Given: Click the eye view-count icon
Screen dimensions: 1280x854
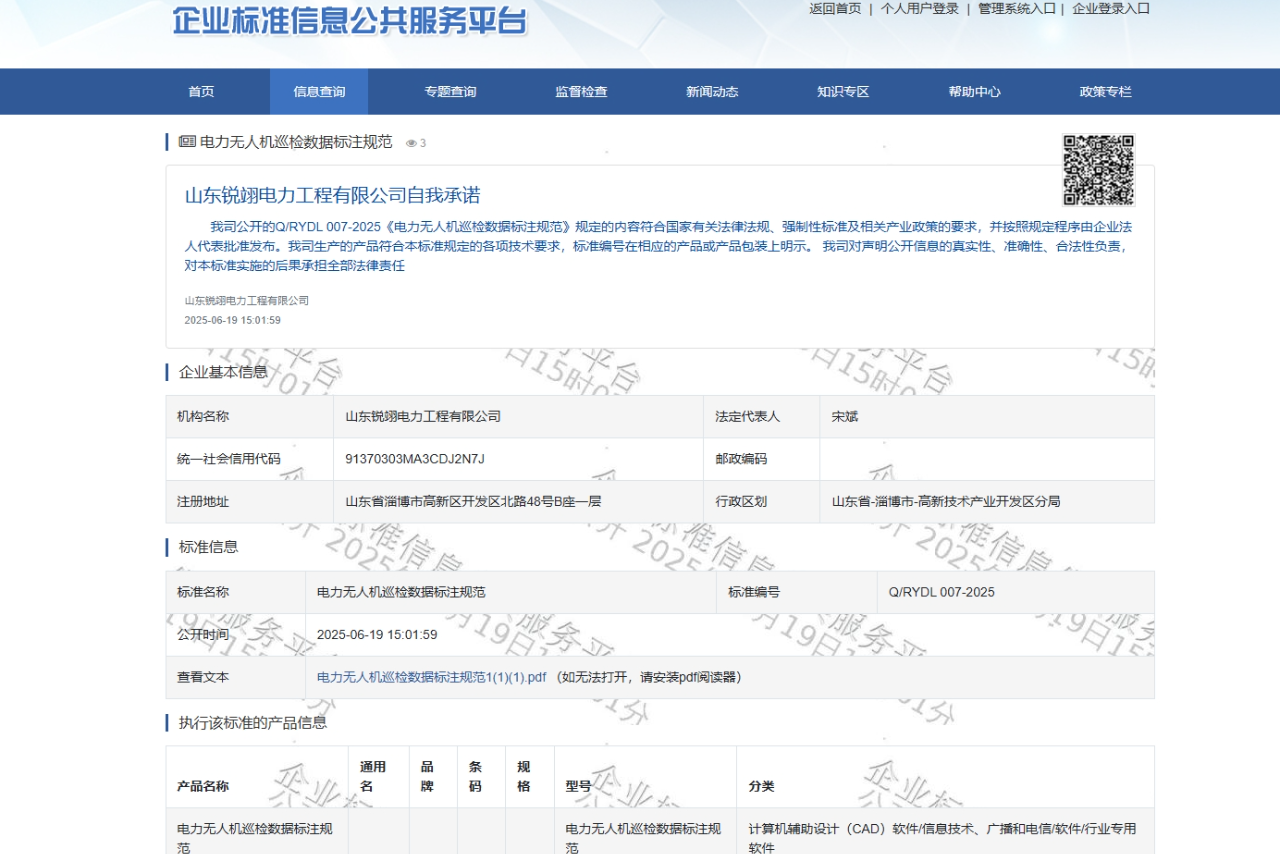Looking at the screenshot, I should click(411, 143).
